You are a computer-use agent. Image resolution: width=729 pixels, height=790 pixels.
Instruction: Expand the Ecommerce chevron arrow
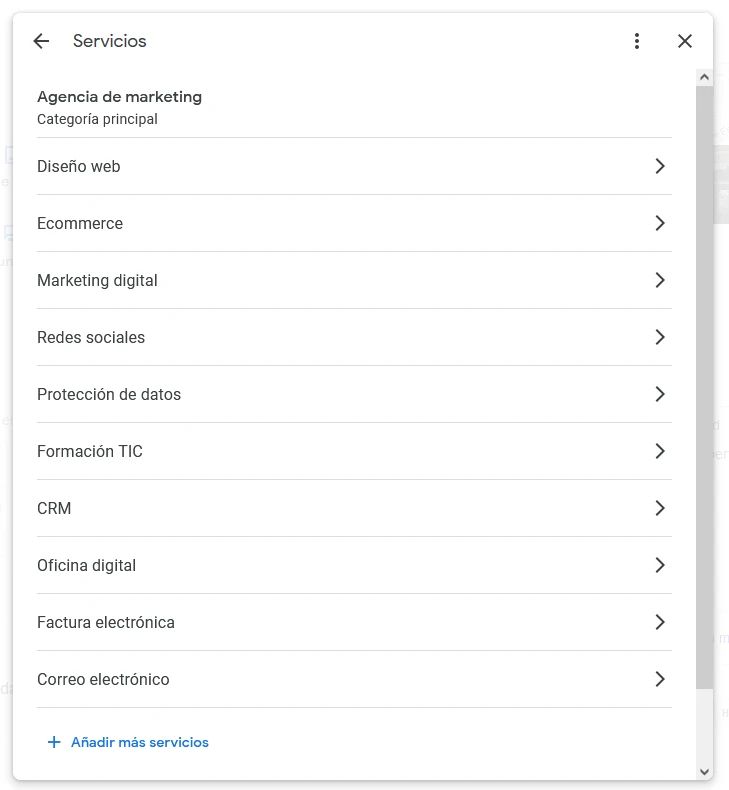(x=660, y=223)
